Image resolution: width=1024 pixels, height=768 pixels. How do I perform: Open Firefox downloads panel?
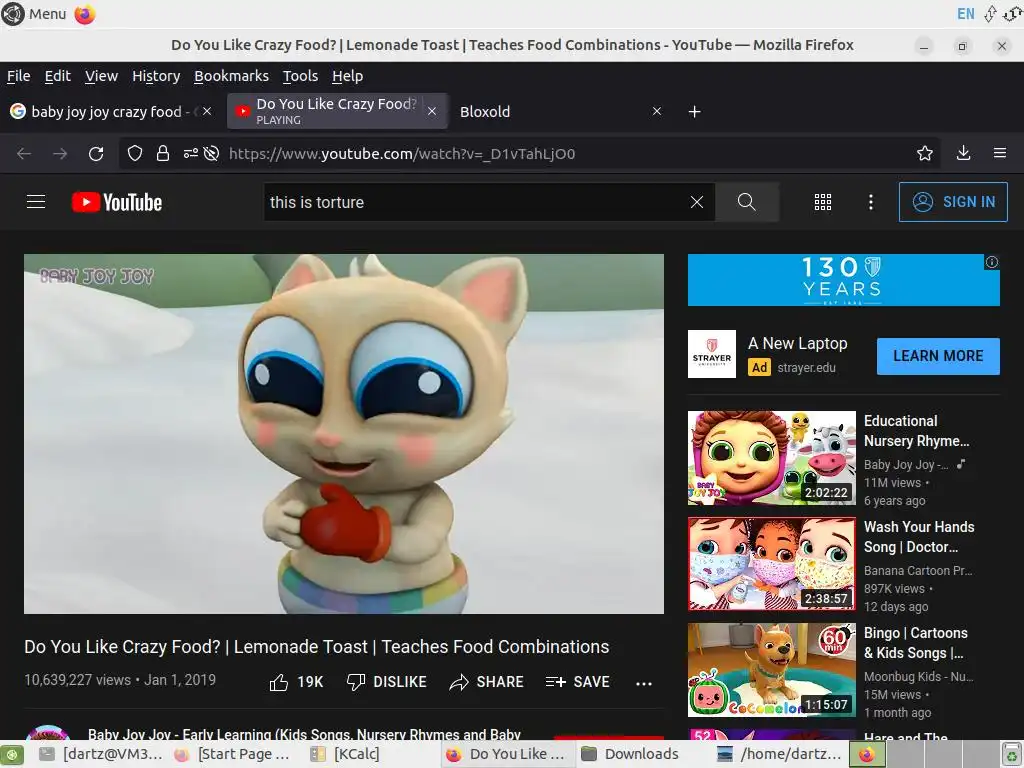pos(963,153)
